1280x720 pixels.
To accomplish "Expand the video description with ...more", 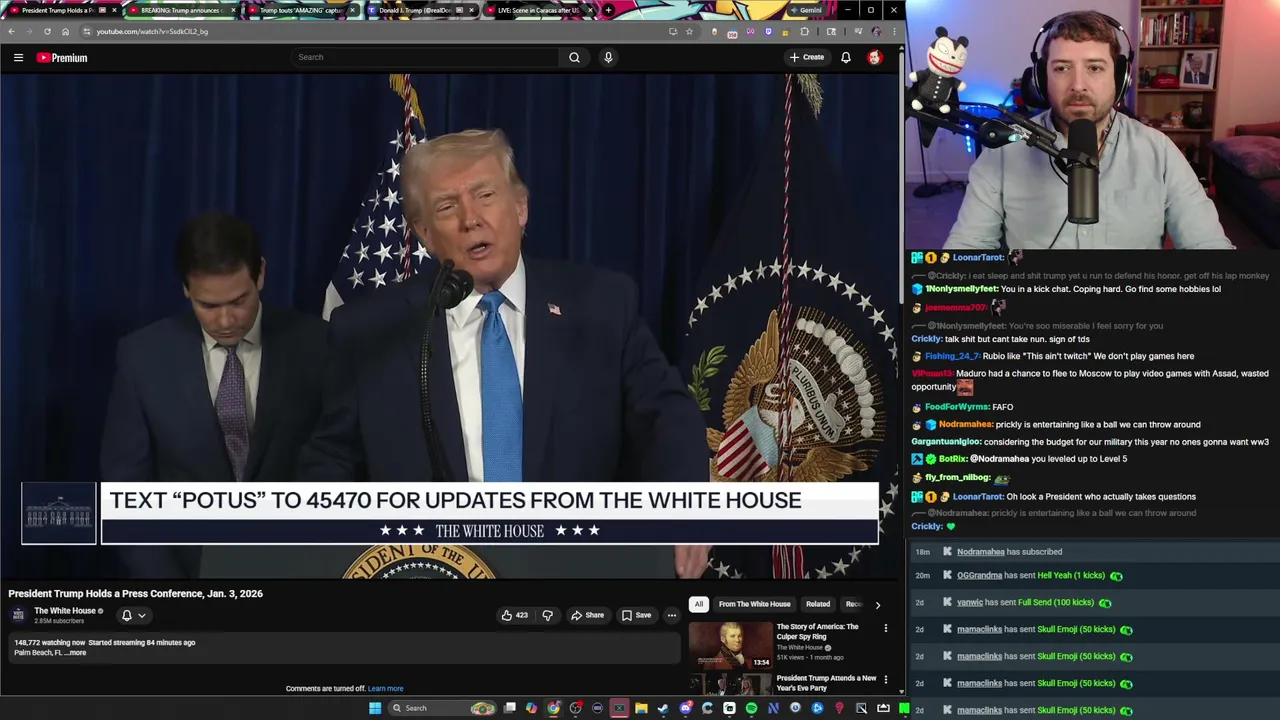I will click(75, 653).
